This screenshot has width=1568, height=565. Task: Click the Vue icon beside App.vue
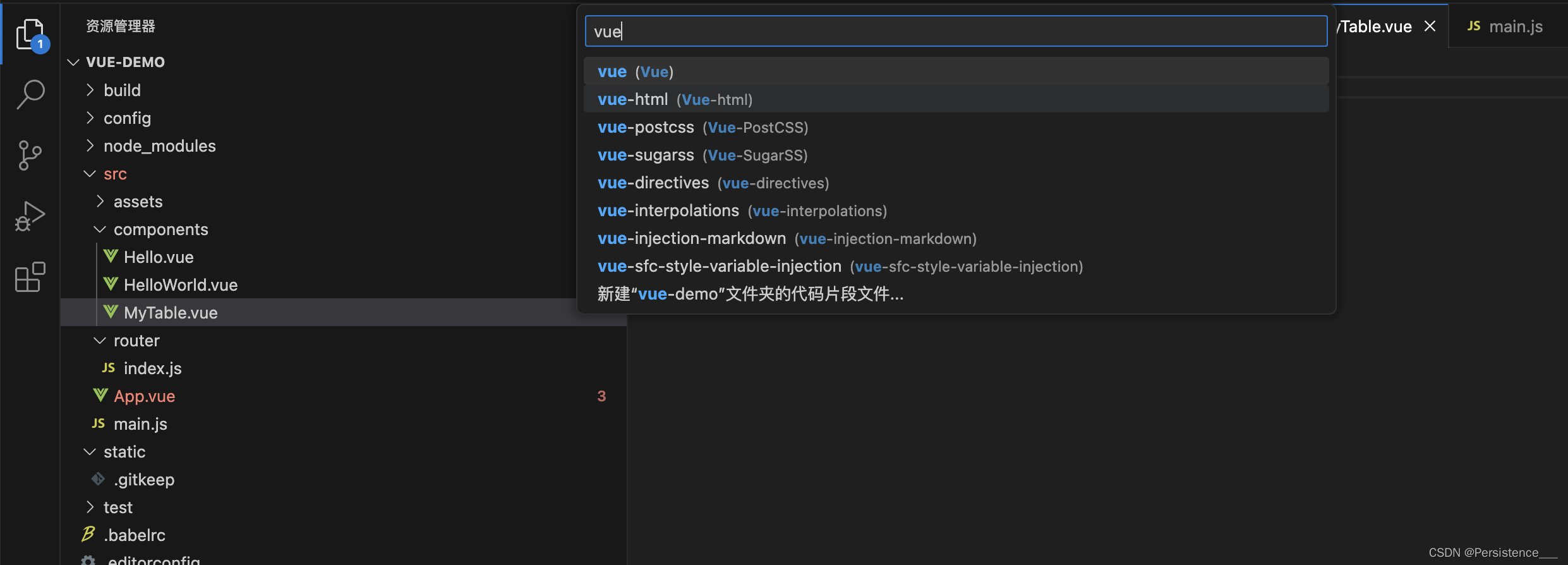(x=100, y=396)
